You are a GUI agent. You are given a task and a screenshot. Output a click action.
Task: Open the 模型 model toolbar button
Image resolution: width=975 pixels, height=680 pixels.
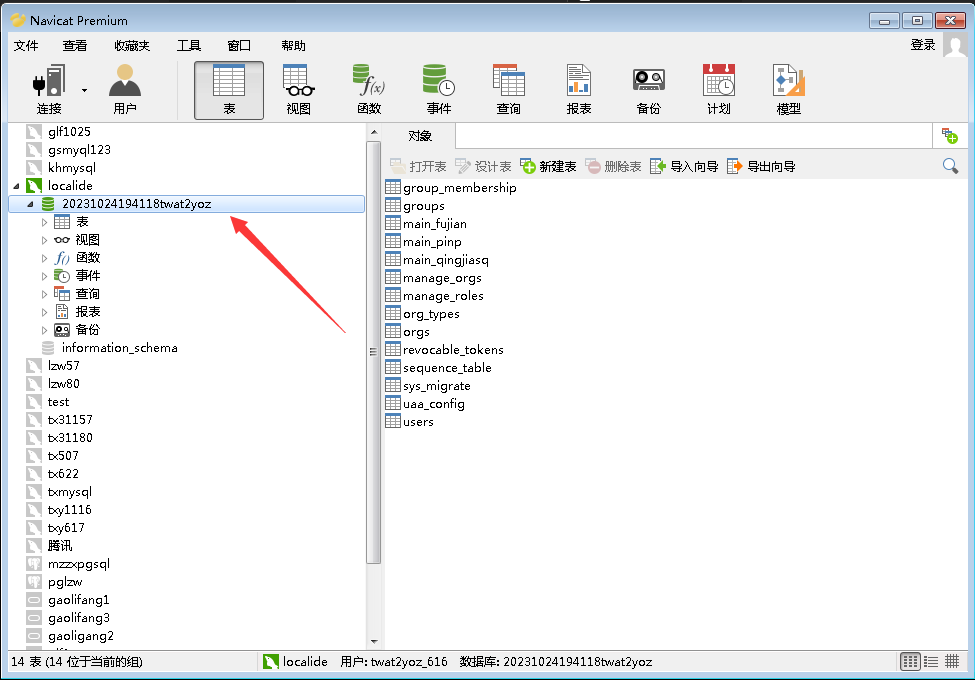coord(788,90)
